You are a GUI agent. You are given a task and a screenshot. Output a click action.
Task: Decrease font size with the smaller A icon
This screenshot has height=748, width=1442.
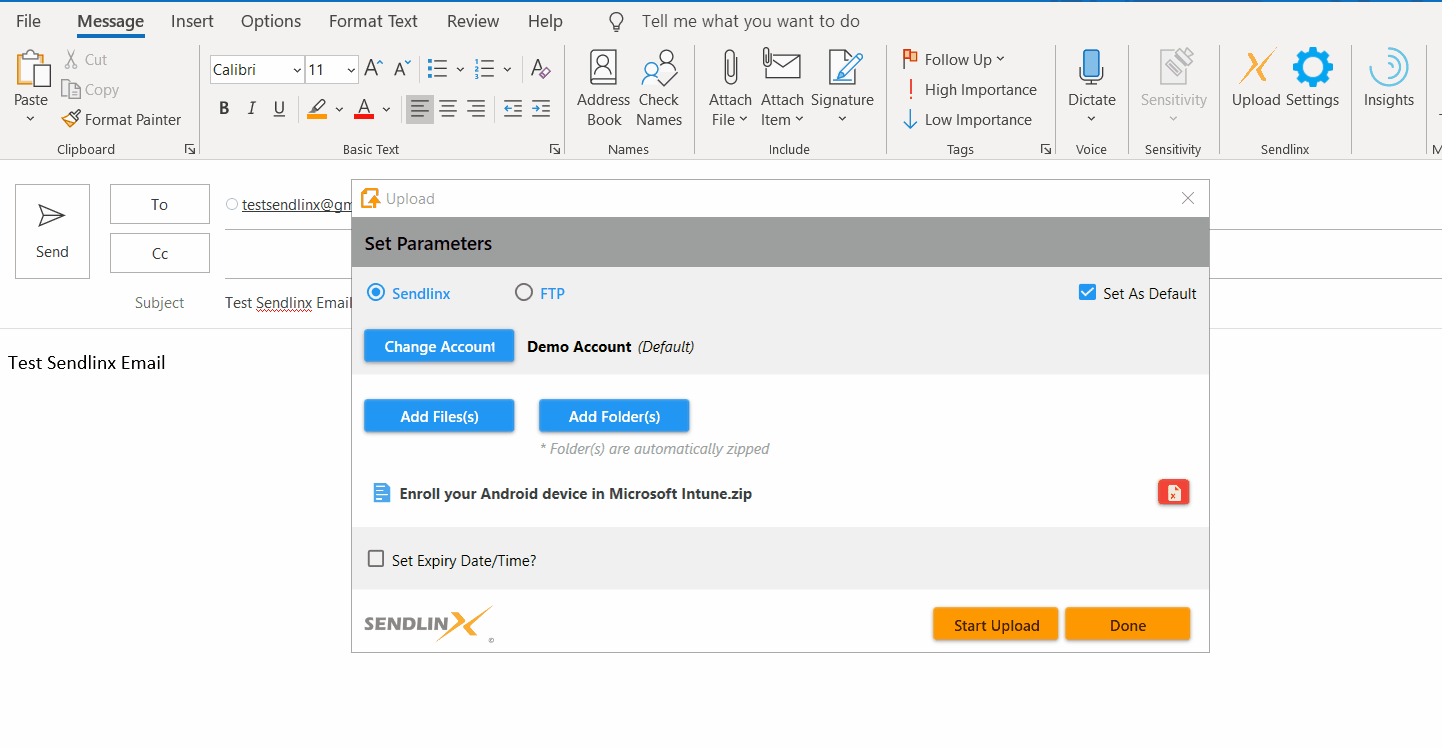point(402,69)
